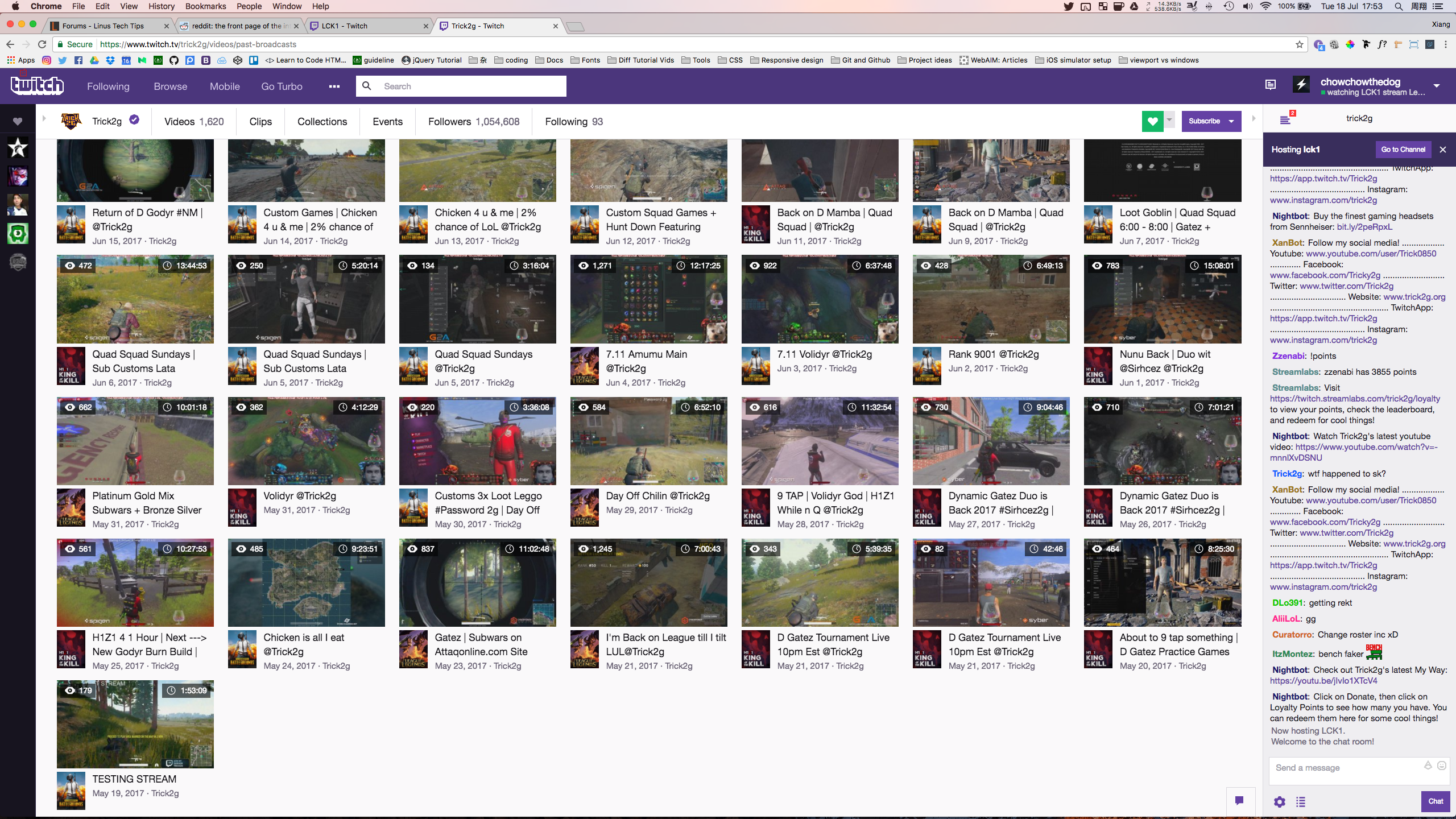
Task: Open the Instagram bookmark icon
Action: (x=47, y=60)
